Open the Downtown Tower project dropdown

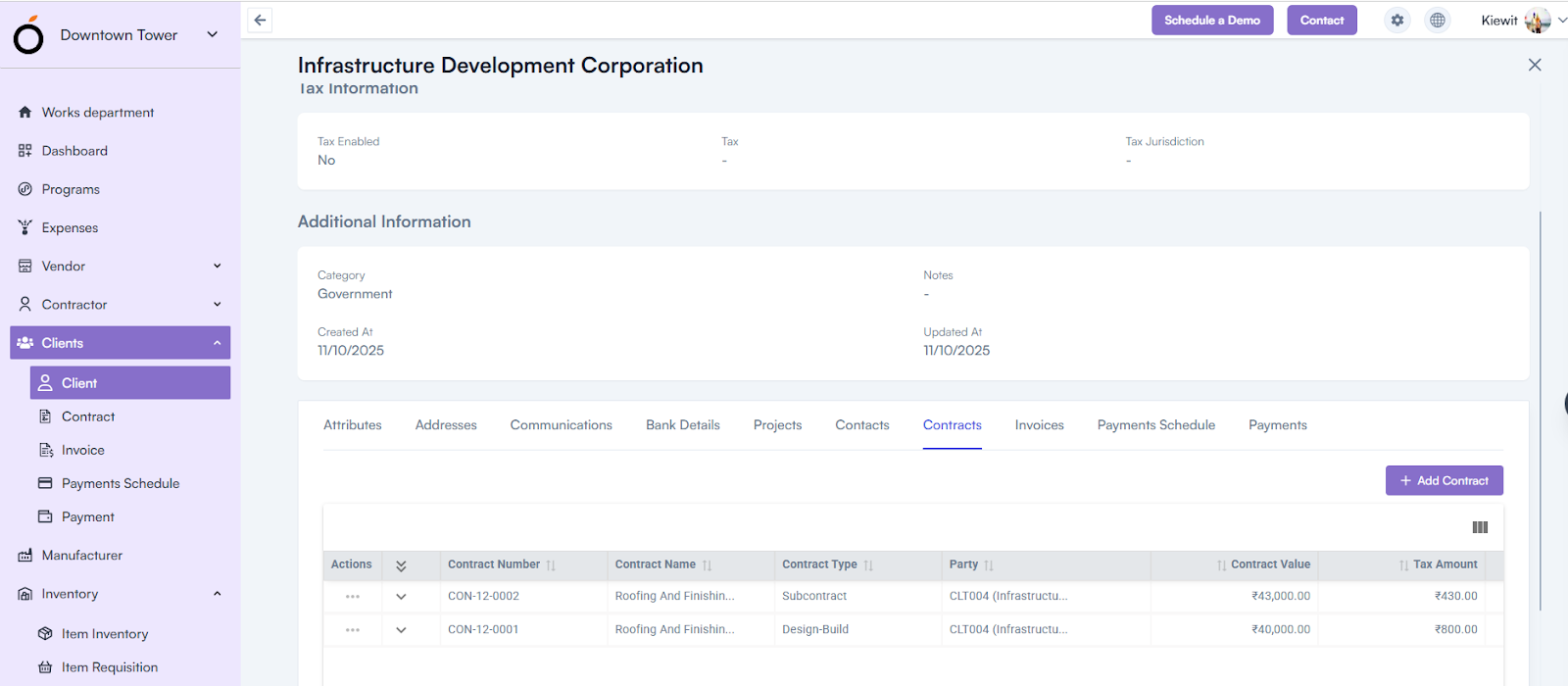tap(213, 34)
